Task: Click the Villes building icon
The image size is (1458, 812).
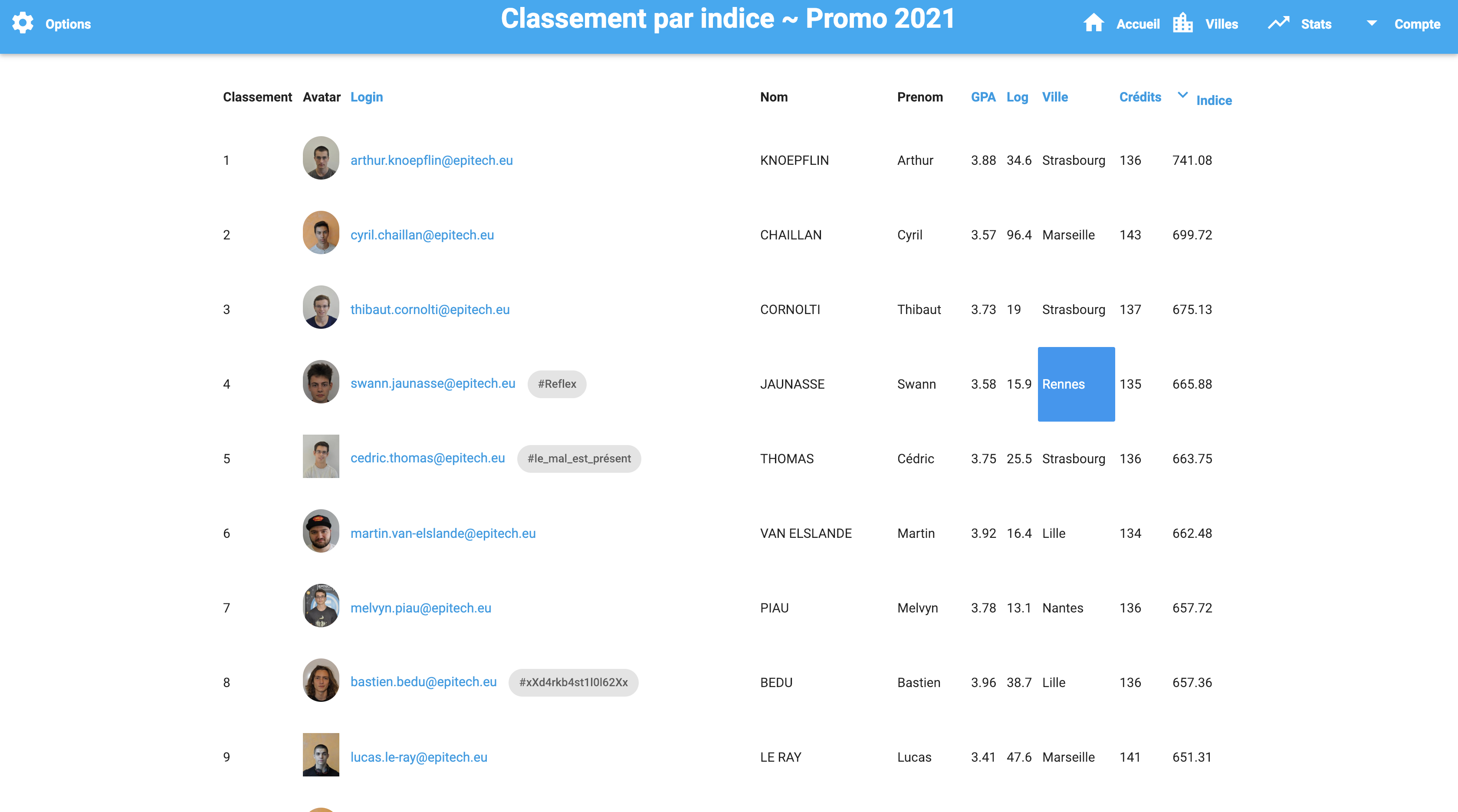Action: (x=1182, y=23)
